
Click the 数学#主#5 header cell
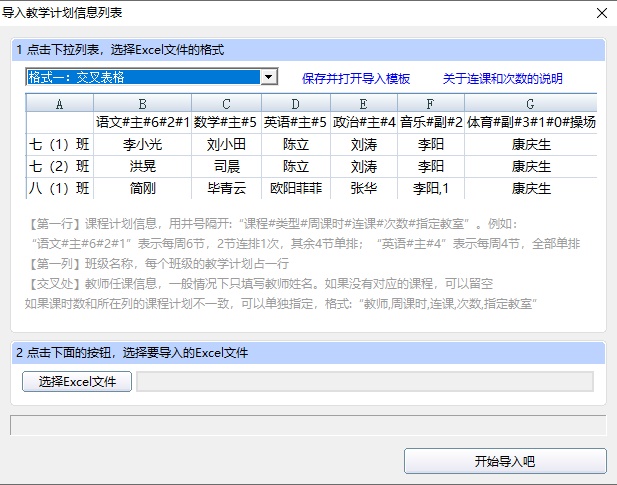point(226,122)
